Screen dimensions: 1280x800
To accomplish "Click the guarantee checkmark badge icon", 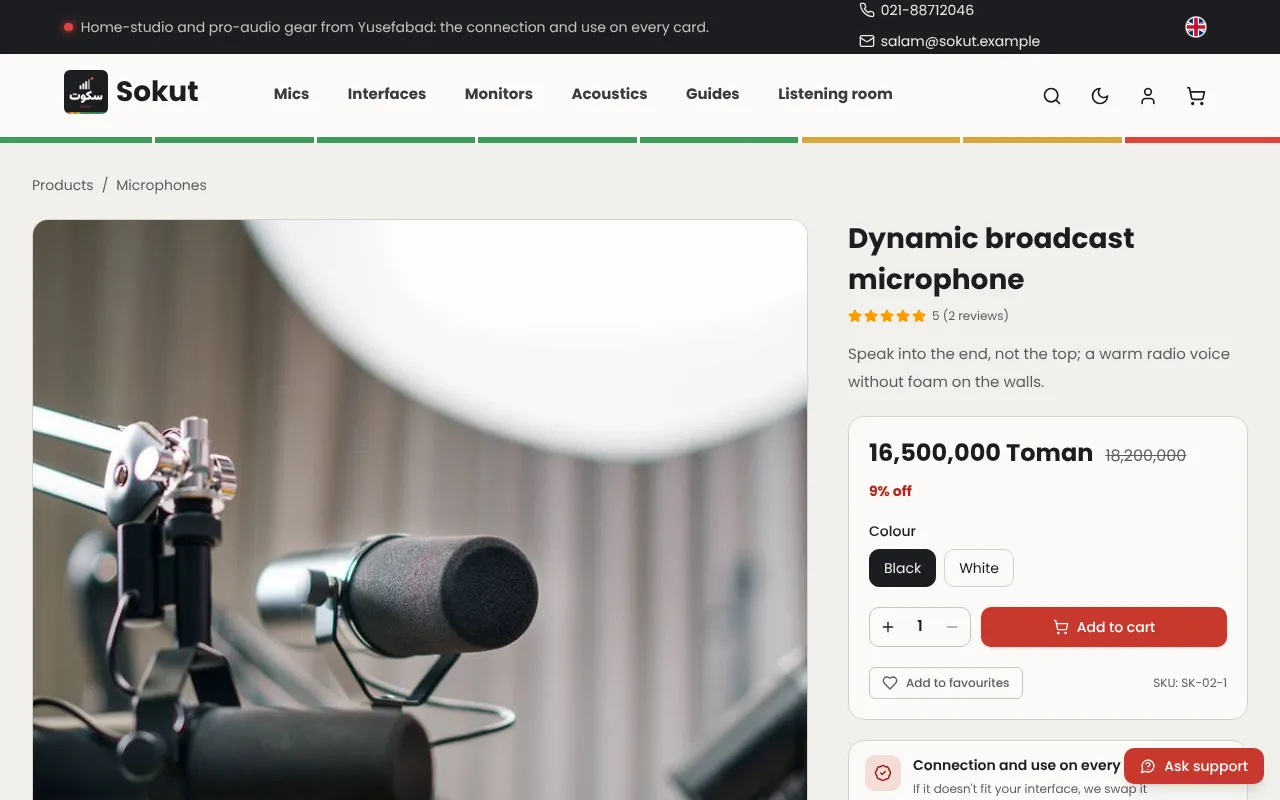I will pyautogui.click(x=883, y=773).
